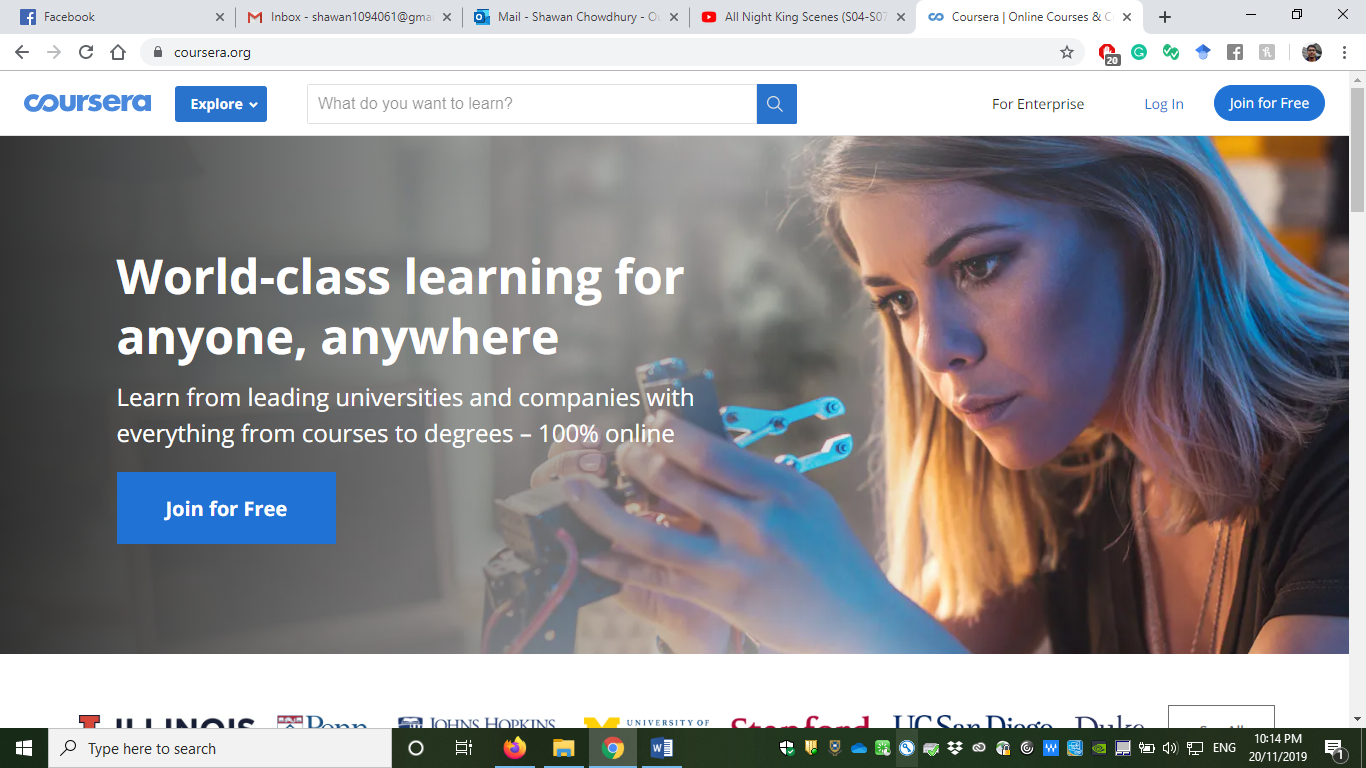
Task: Go to the browser home page icon
Action: coord(118,52)
